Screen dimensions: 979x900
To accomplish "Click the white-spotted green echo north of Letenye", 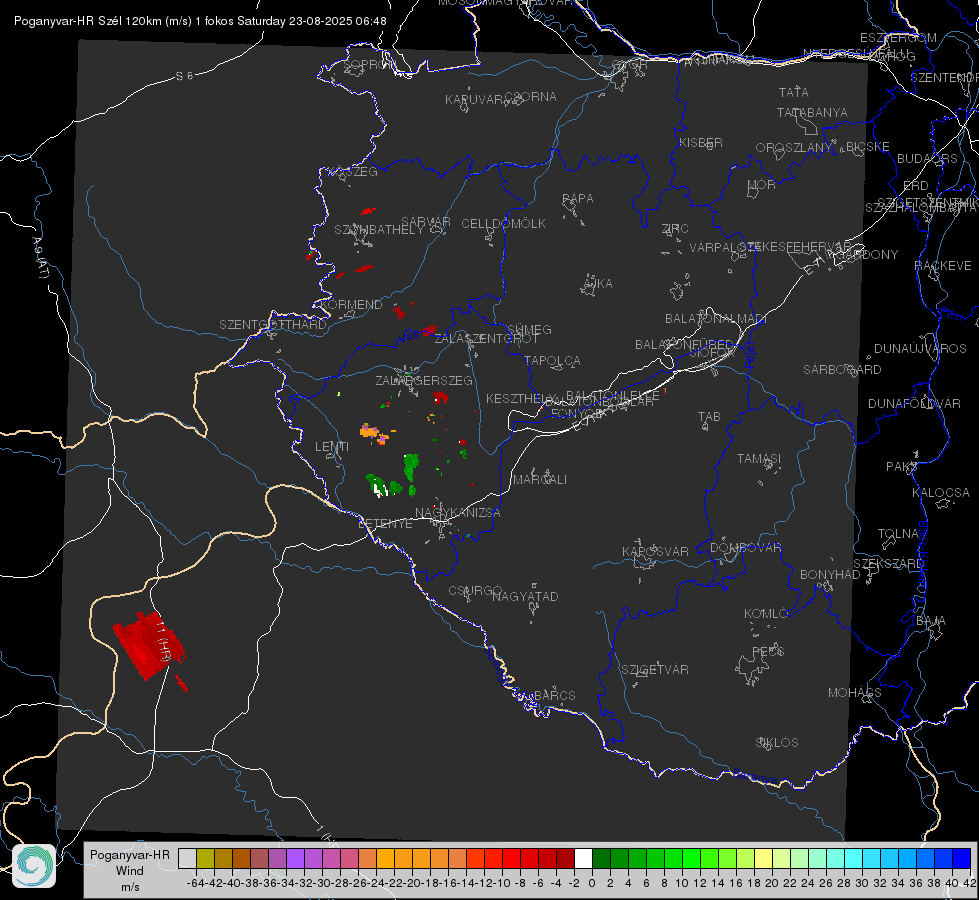I will click(377, 485).
